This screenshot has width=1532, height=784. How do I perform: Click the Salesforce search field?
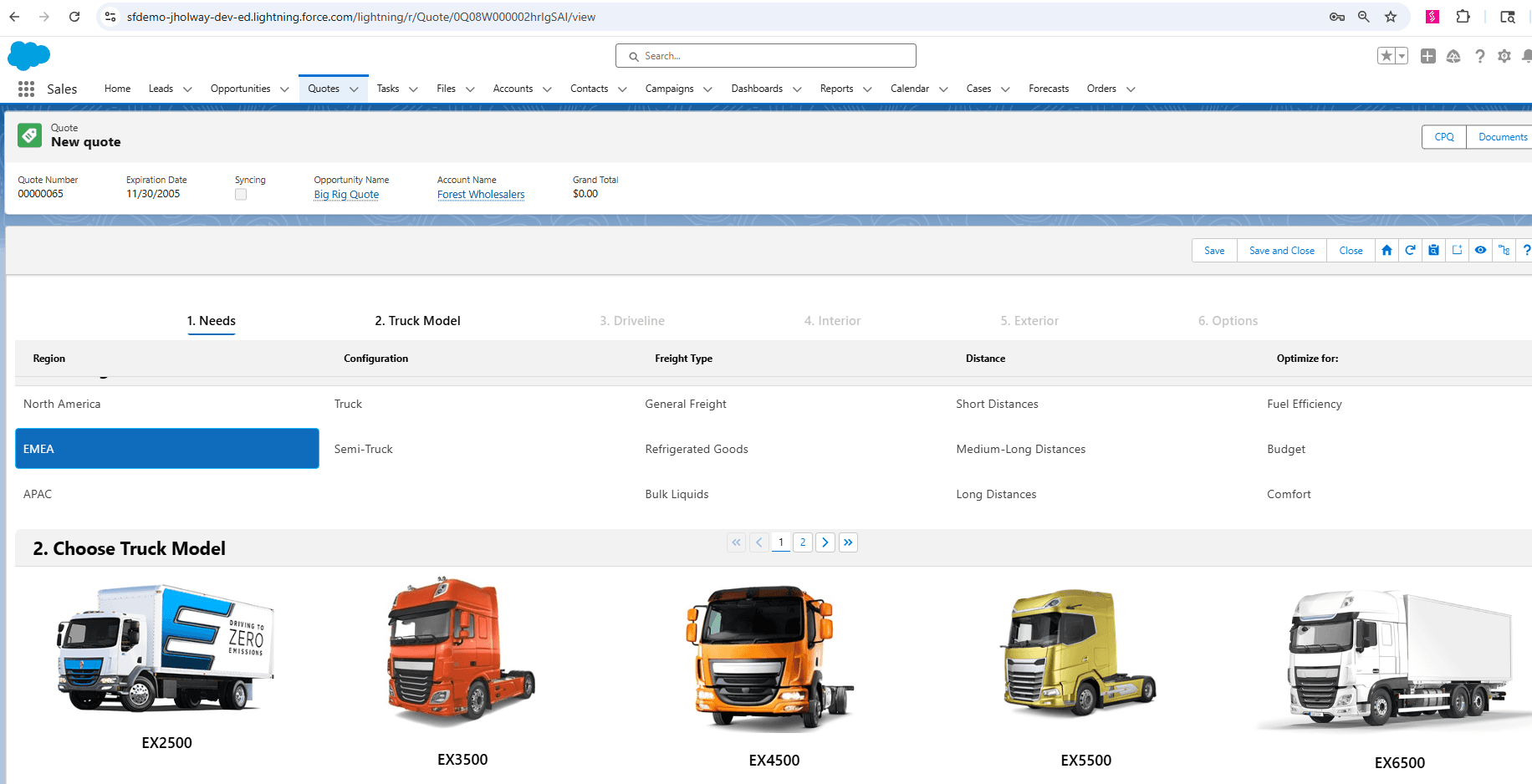(766, 56)
